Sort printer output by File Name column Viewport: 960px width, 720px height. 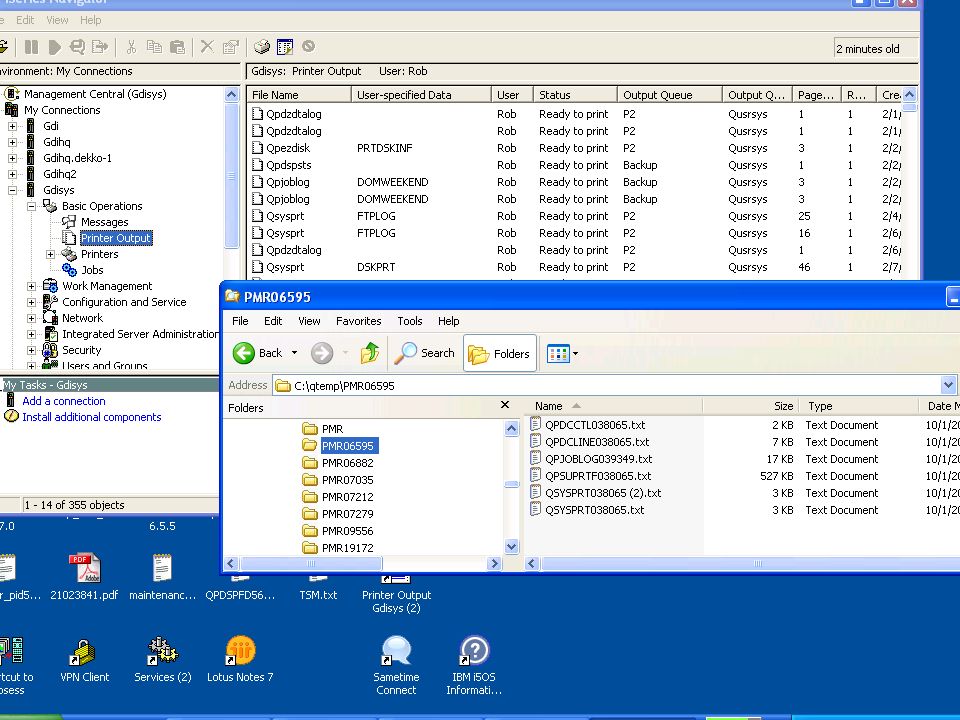(299, 95)
